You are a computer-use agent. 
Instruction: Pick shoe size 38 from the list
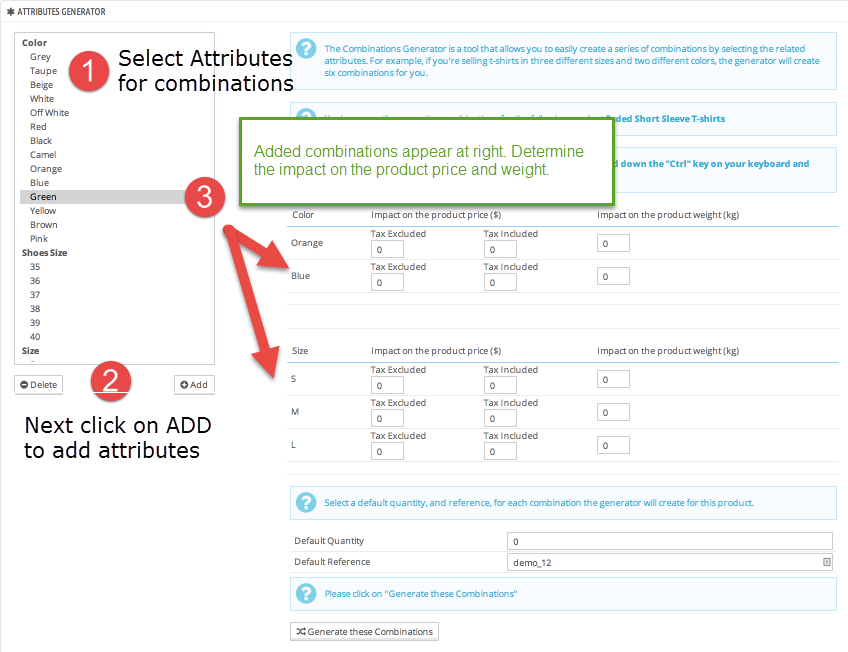35,309
